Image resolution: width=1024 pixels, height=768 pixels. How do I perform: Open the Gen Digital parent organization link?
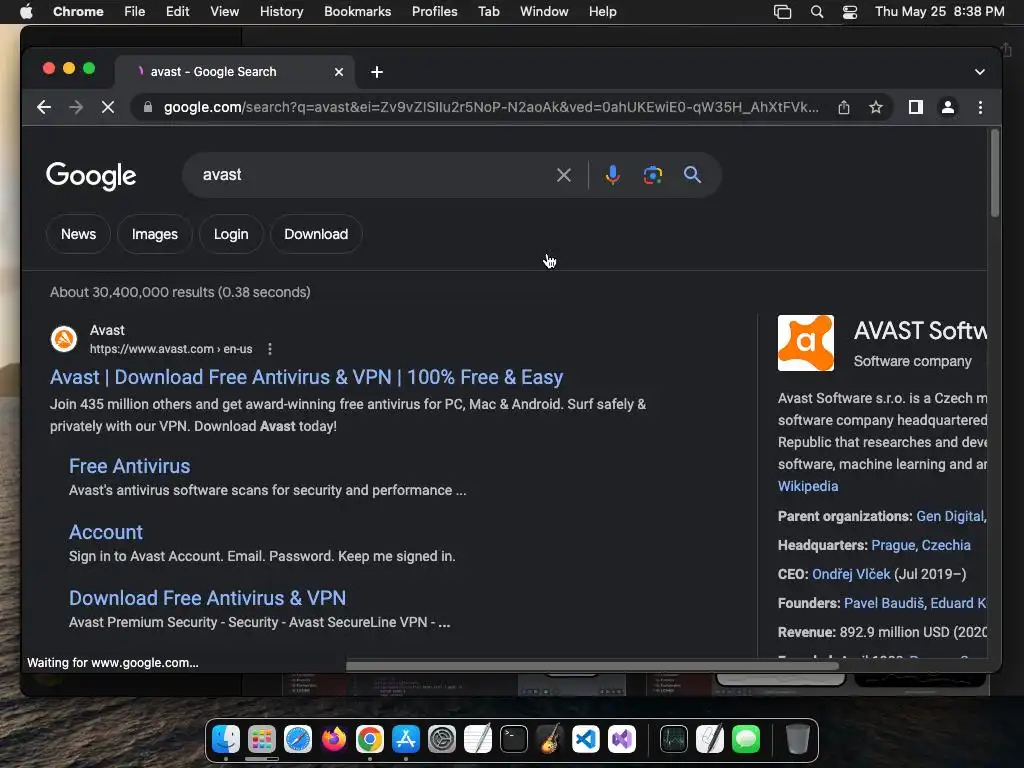pyautogui.click(x=950, y=516)
